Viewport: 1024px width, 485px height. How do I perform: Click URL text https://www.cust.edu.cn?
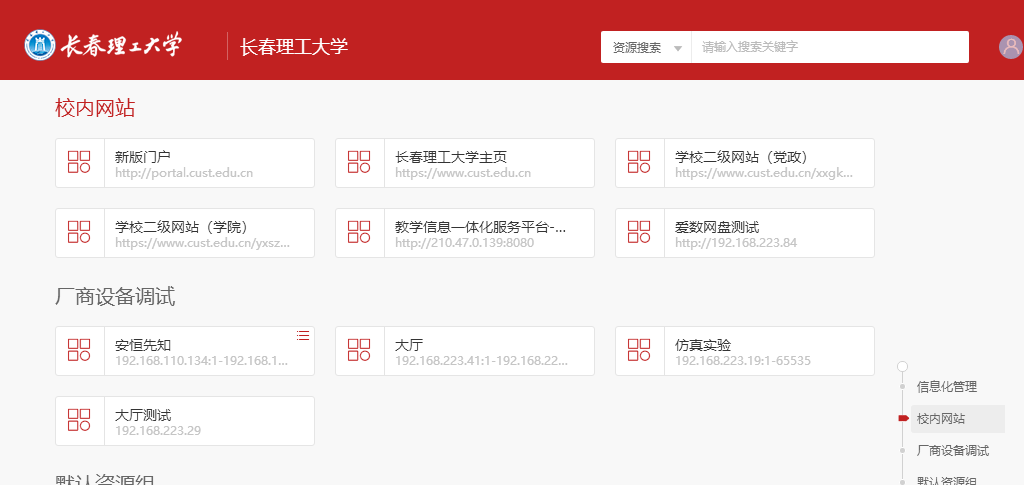(463, 173)
